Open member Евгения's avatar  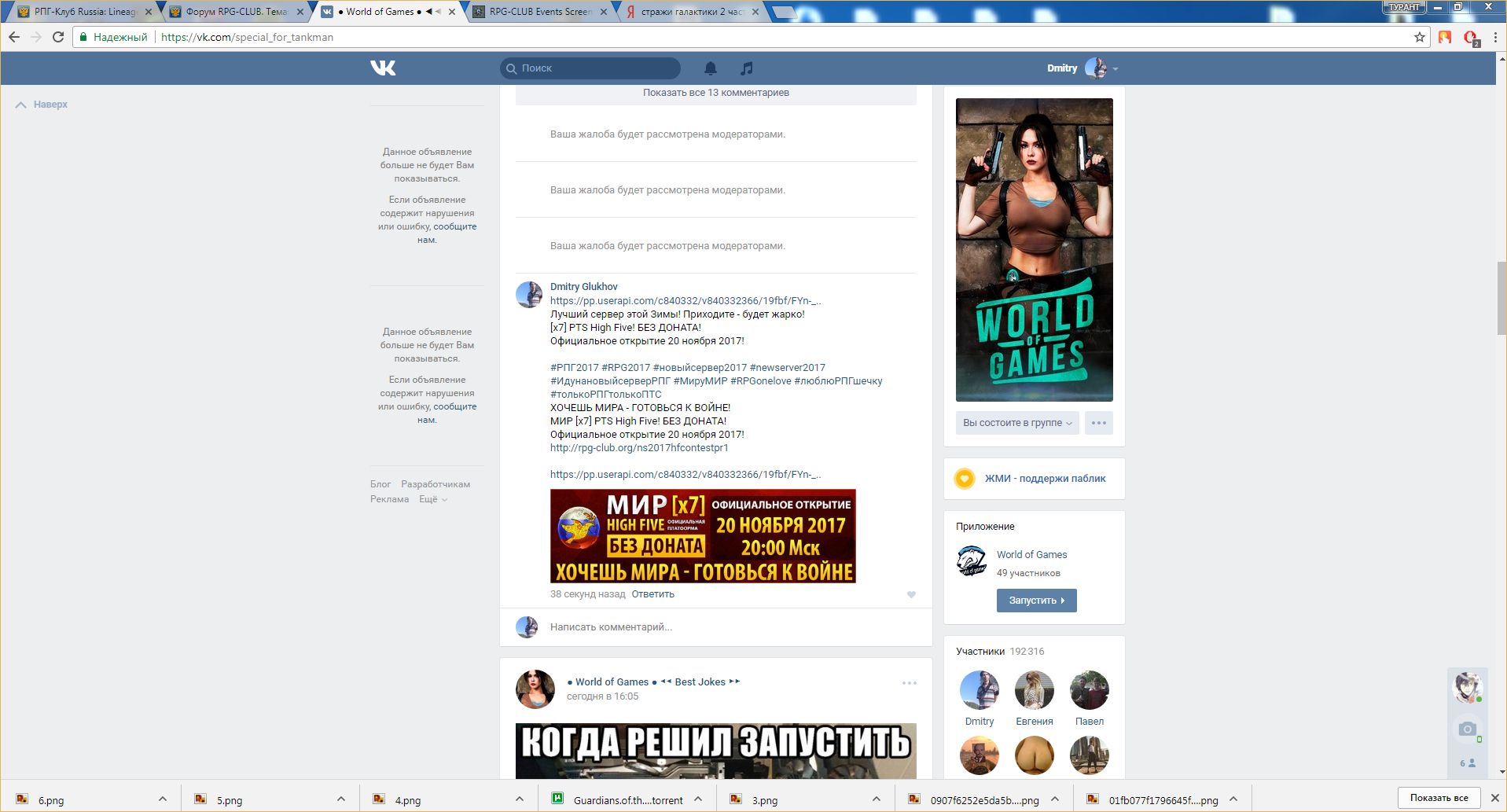click(1035, 690)
